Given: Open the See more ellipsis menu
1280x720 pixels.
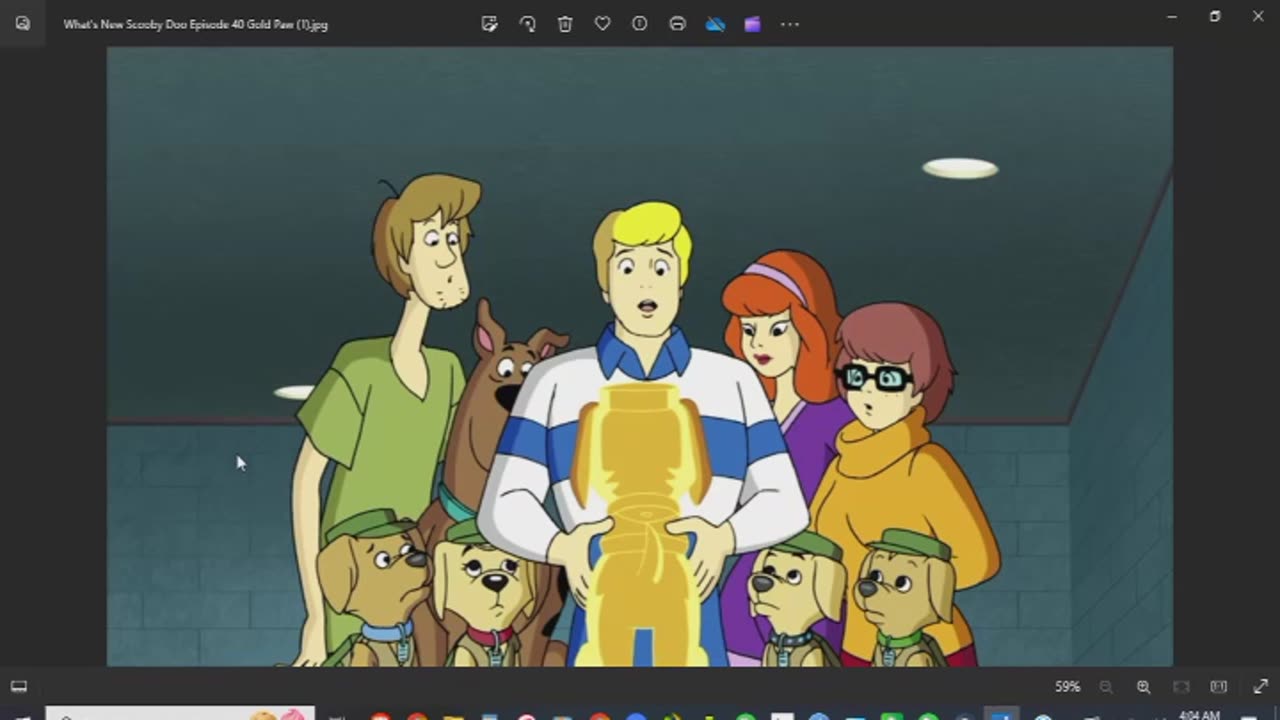Looking at the screenshot, I should pyautogui.click(x=790, y=24).
